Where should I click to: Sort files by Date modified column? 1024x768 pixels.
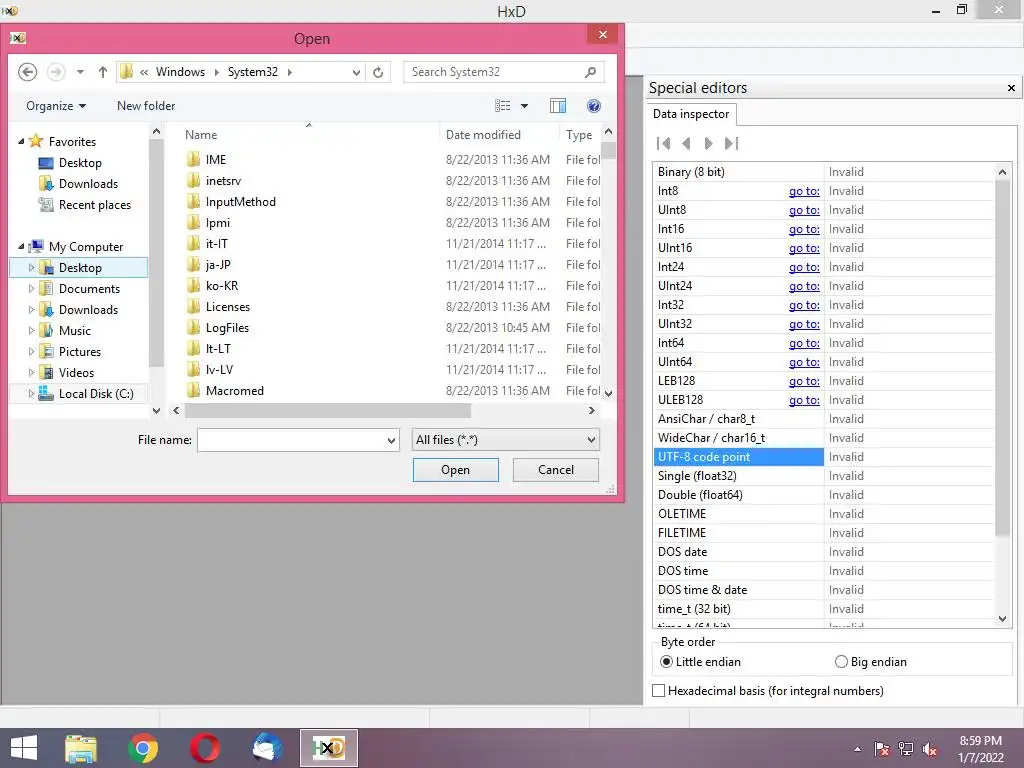(483, 135)
